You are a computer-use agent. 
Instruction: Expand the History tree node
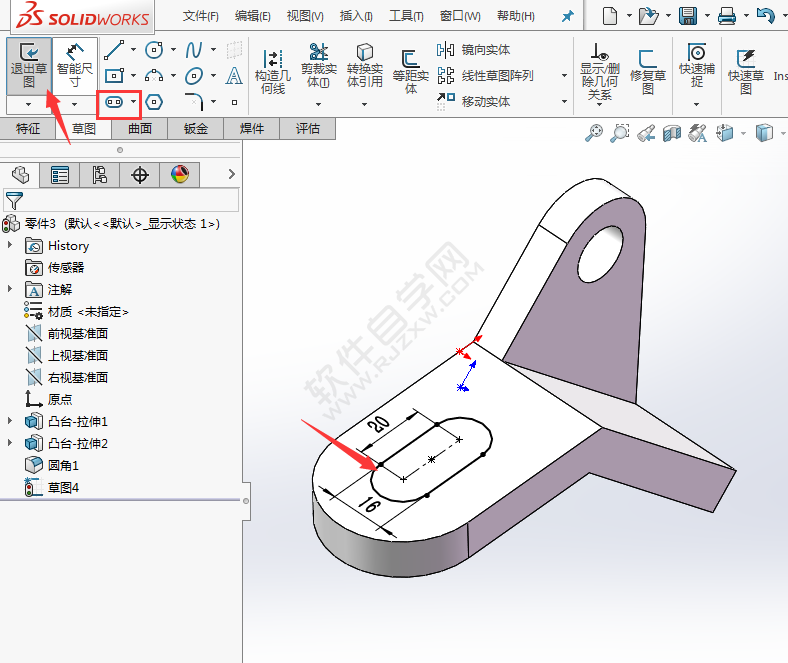coord(10,245)
